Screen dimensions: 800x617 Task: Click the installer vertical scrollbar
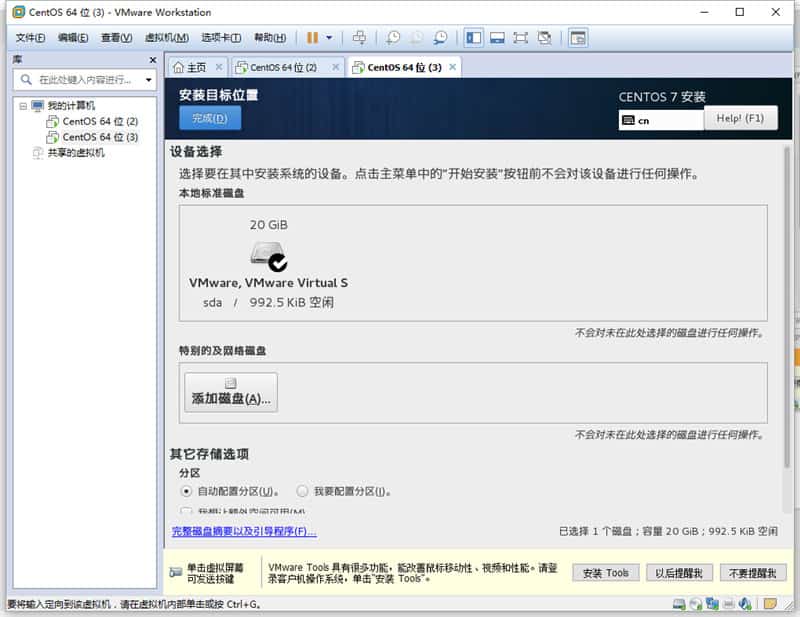[x=787, y=300]
